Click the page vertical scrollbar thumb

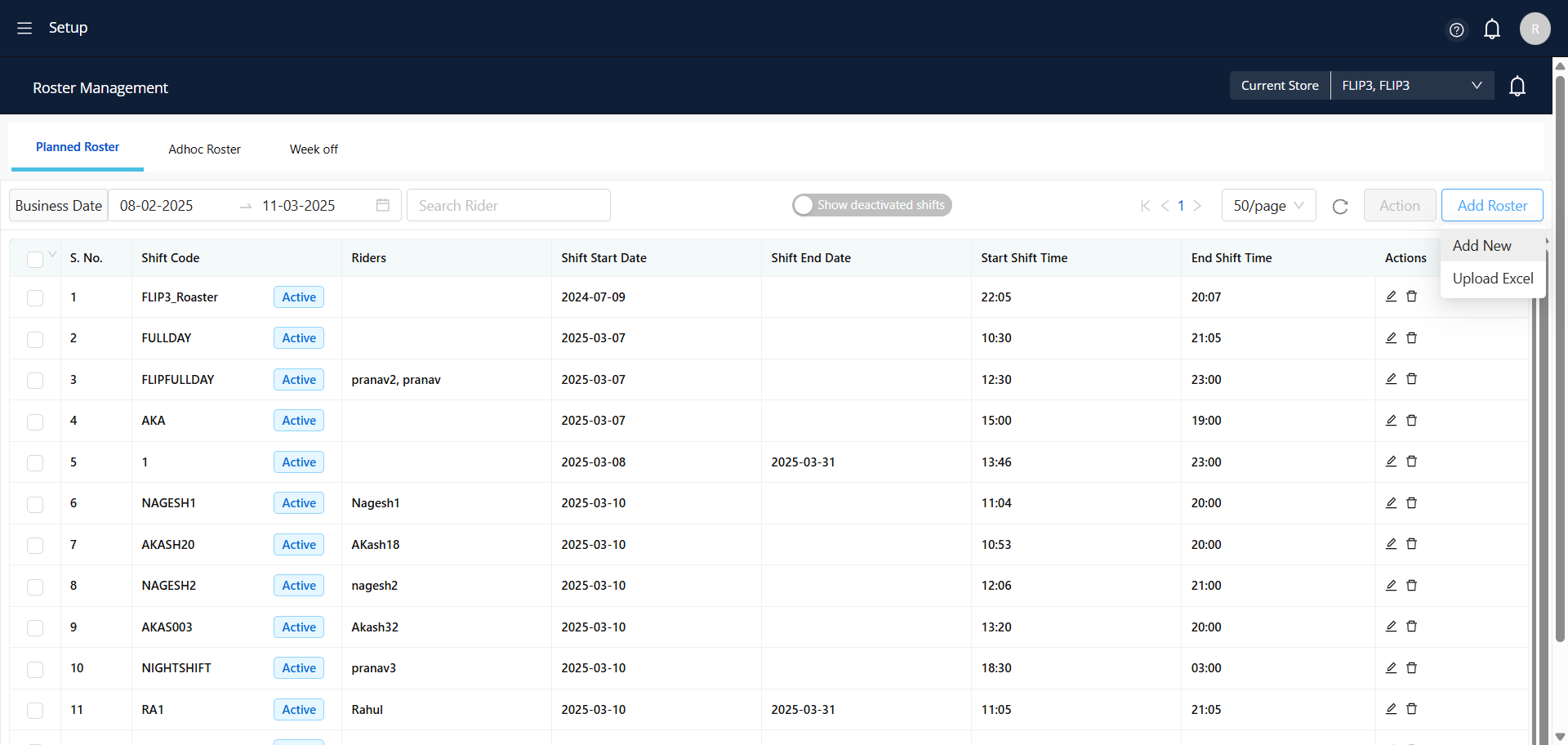[1560, 359]
